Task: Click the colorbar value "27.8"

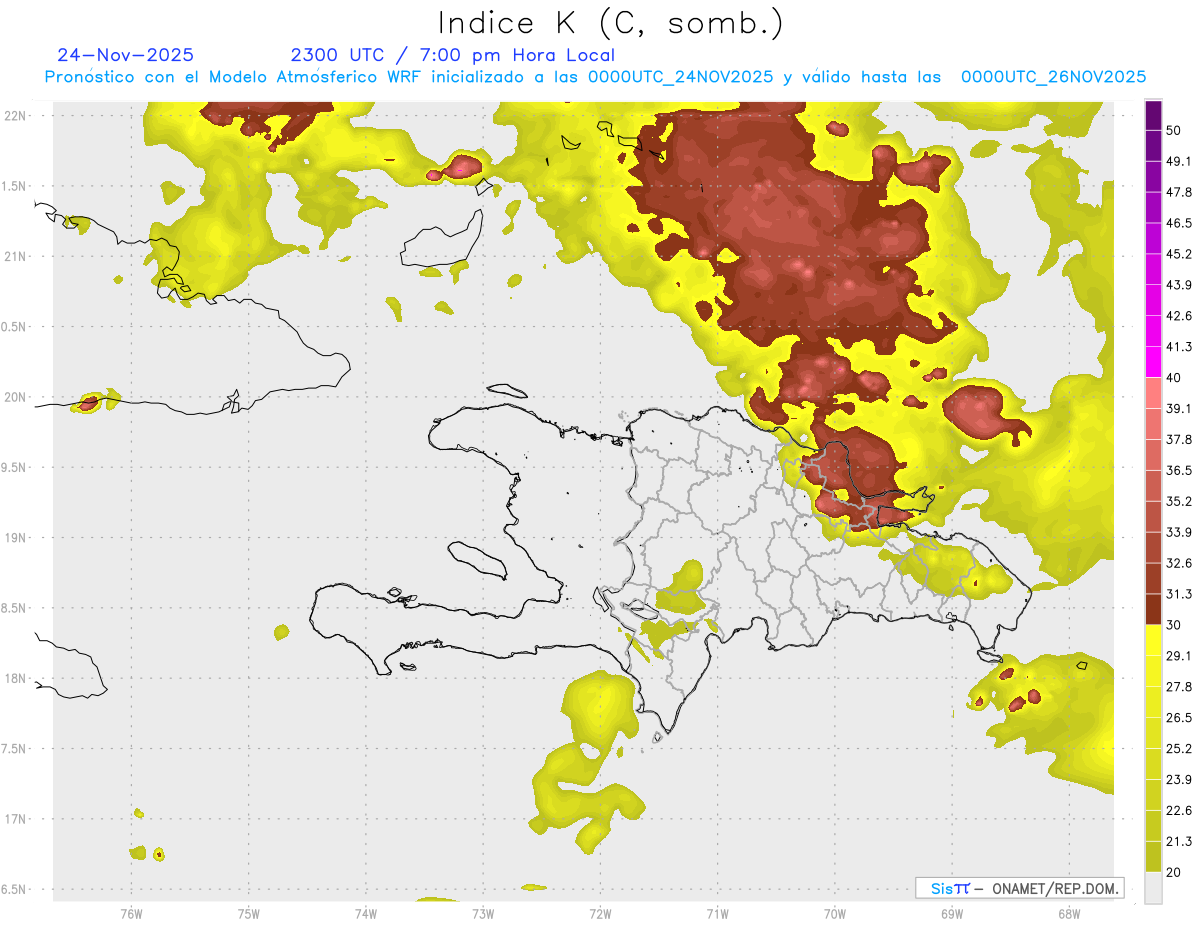Action: (1179, 687)
